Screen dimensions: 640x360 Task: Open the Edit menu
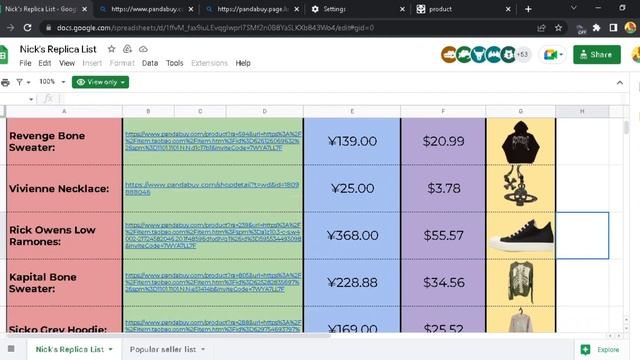pyautogui.click(x=44, y=63)
